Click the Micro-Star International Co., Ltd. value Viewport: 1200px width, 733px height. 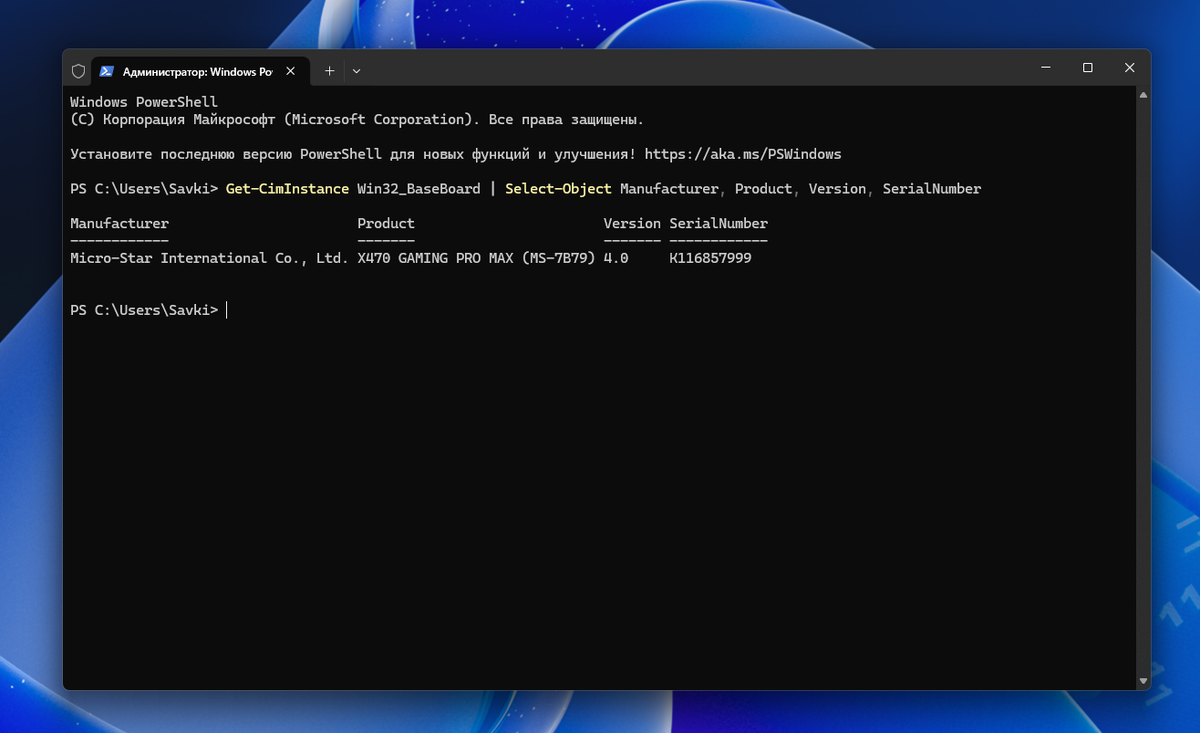click(209, 258)
